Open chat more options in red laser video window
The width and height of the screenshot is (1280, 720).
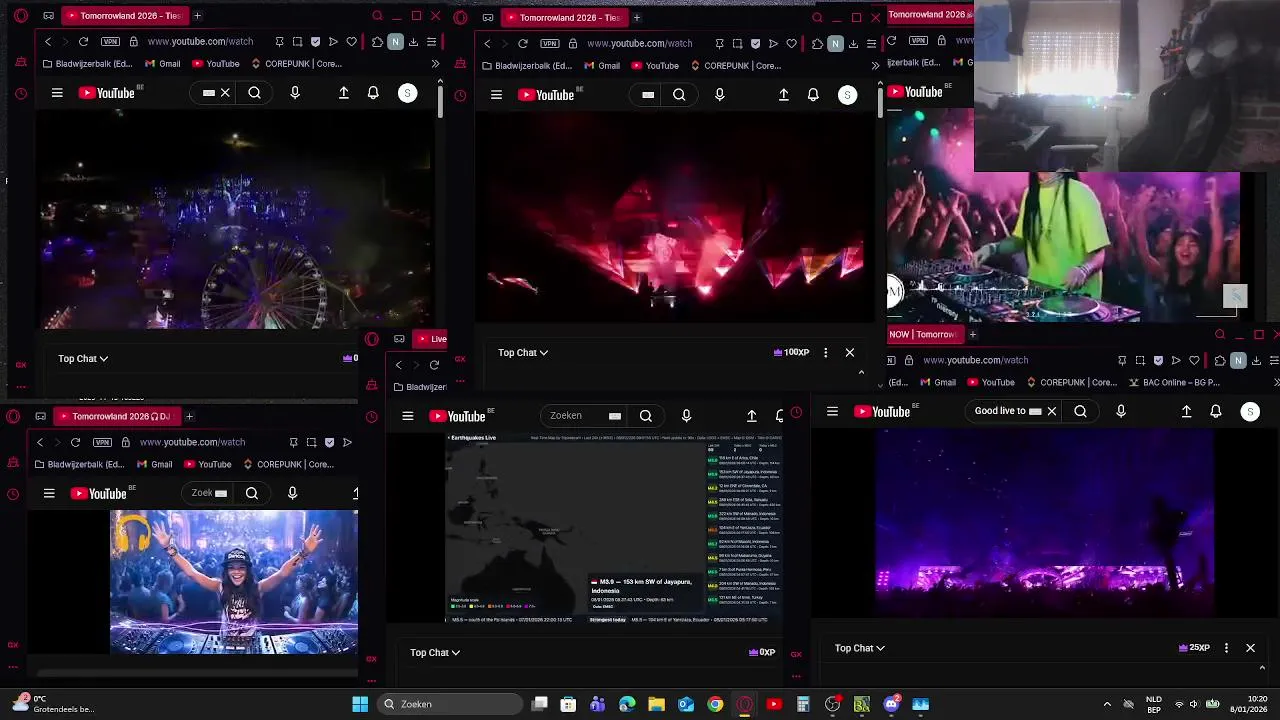tap(825, 352)
